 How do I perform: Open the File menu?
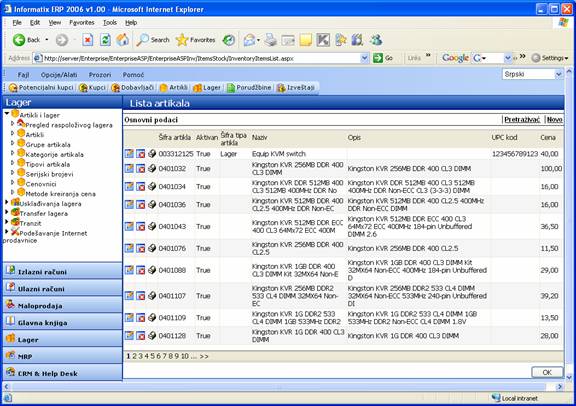tap(17, 23)
